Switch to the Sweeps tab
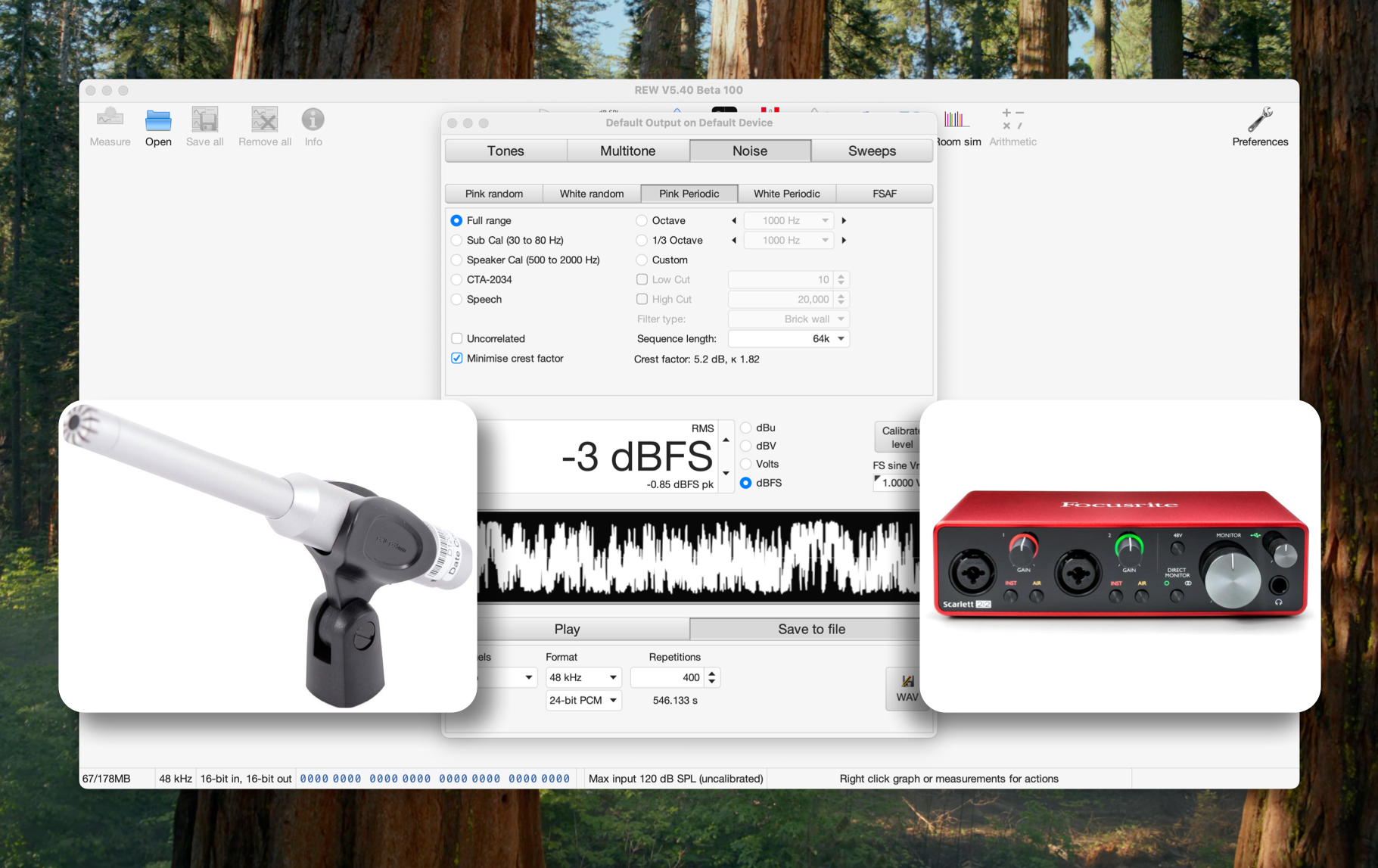Screen dimensions: 1378x868 [x=871, y=151]
